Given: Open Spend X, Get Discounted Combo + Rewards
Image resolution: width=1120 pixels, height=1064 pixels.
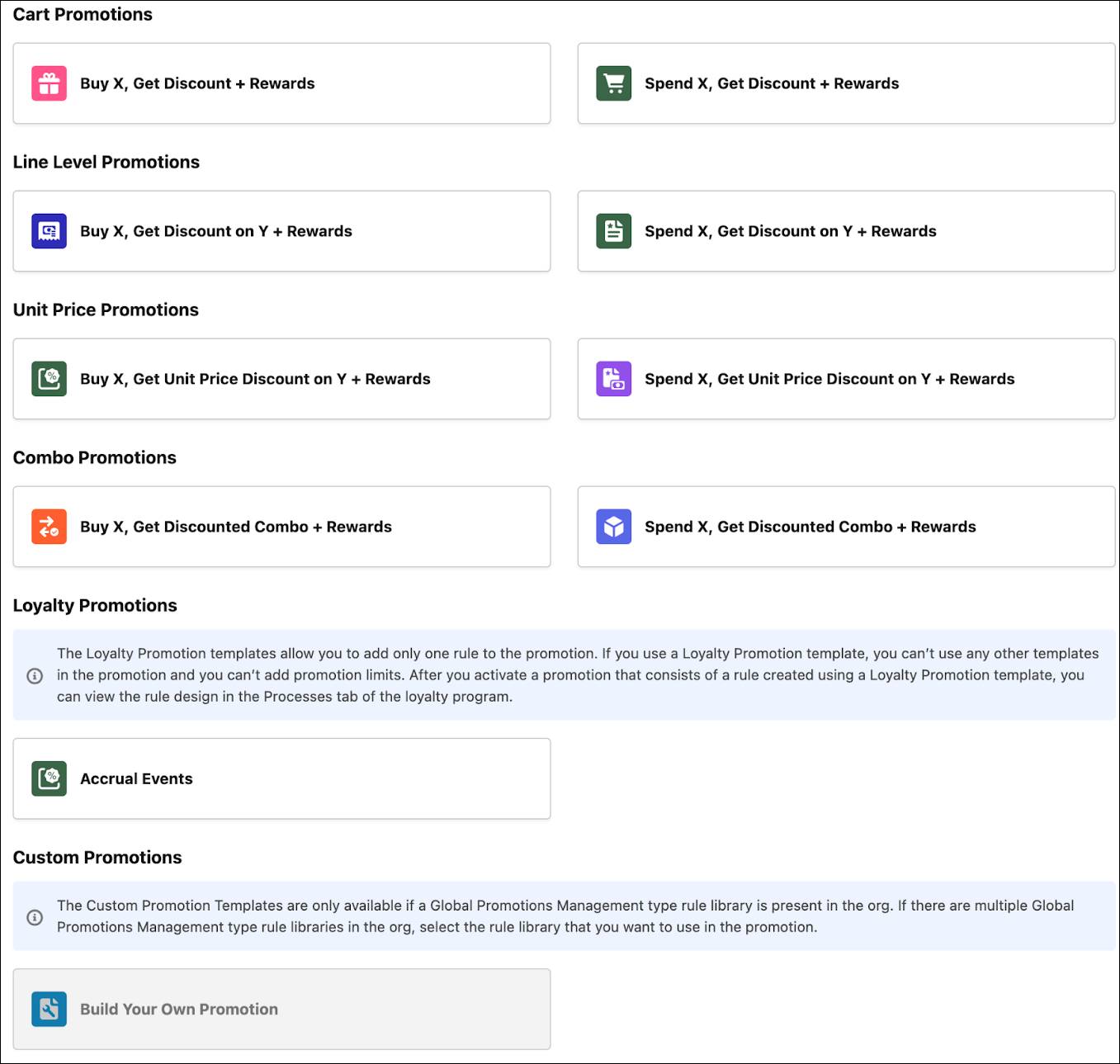Looking at the screenshot, I should (810, 527).
